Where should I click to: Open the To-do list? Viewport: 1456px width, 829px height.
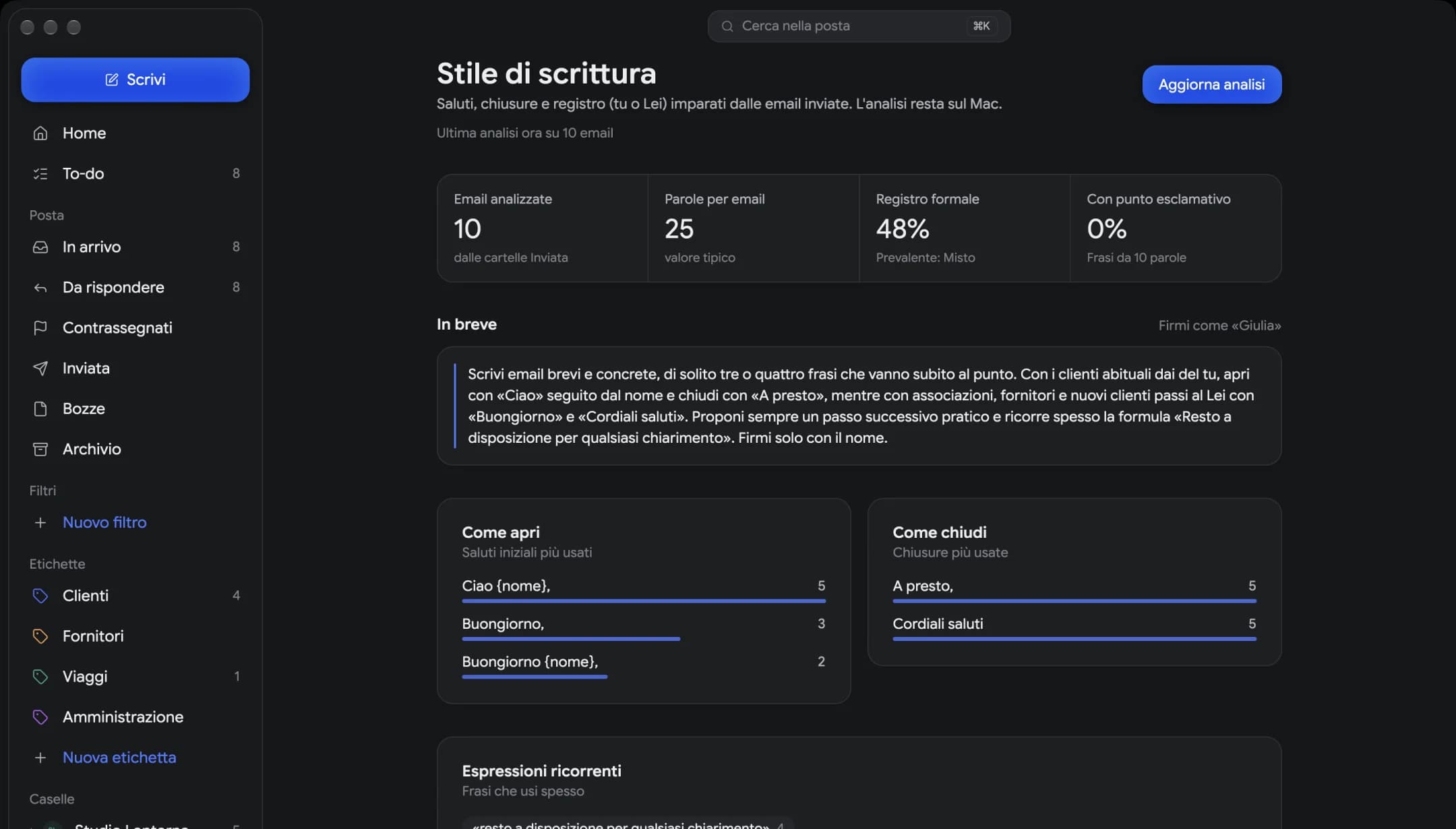[135, 174]
